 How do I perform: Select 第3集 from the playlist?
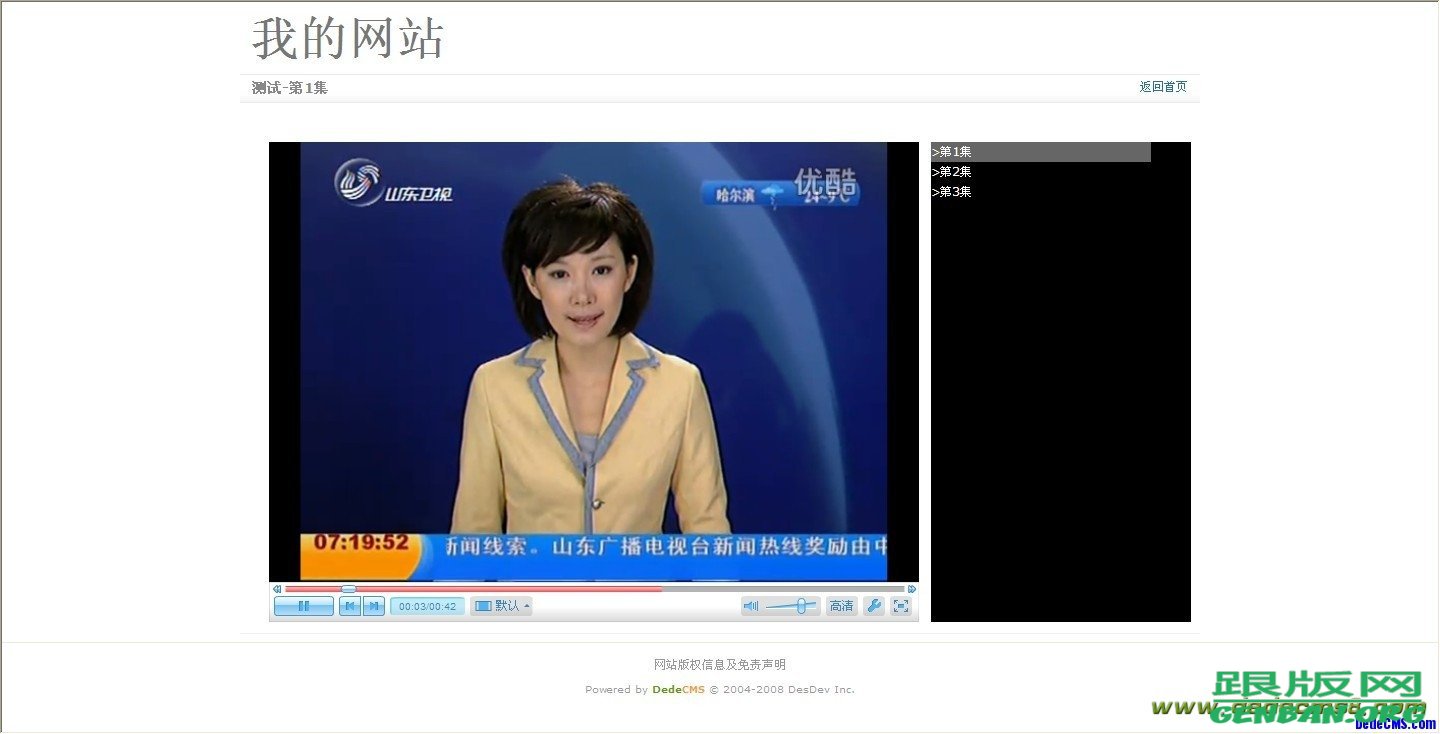(x=951, y=191)
